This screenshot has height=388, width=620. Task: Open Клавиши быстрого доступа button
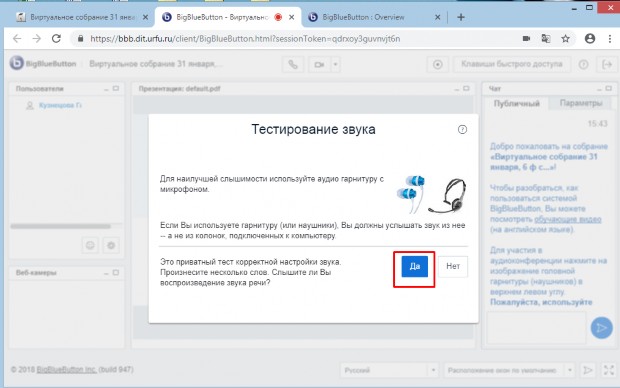point(512,64)
